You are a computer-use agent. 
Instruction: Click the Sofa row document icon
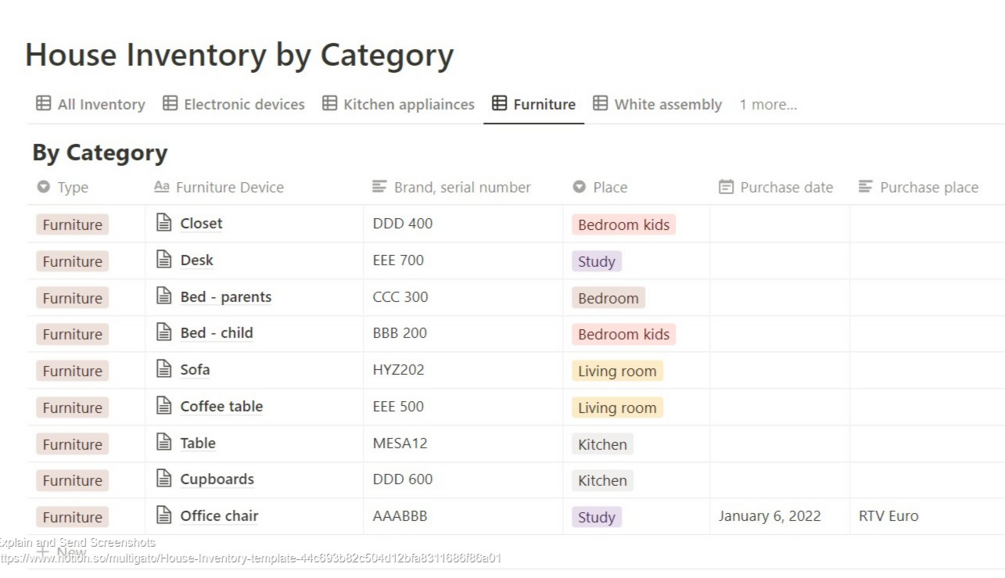pyautogui.click(x=164, y=369)
